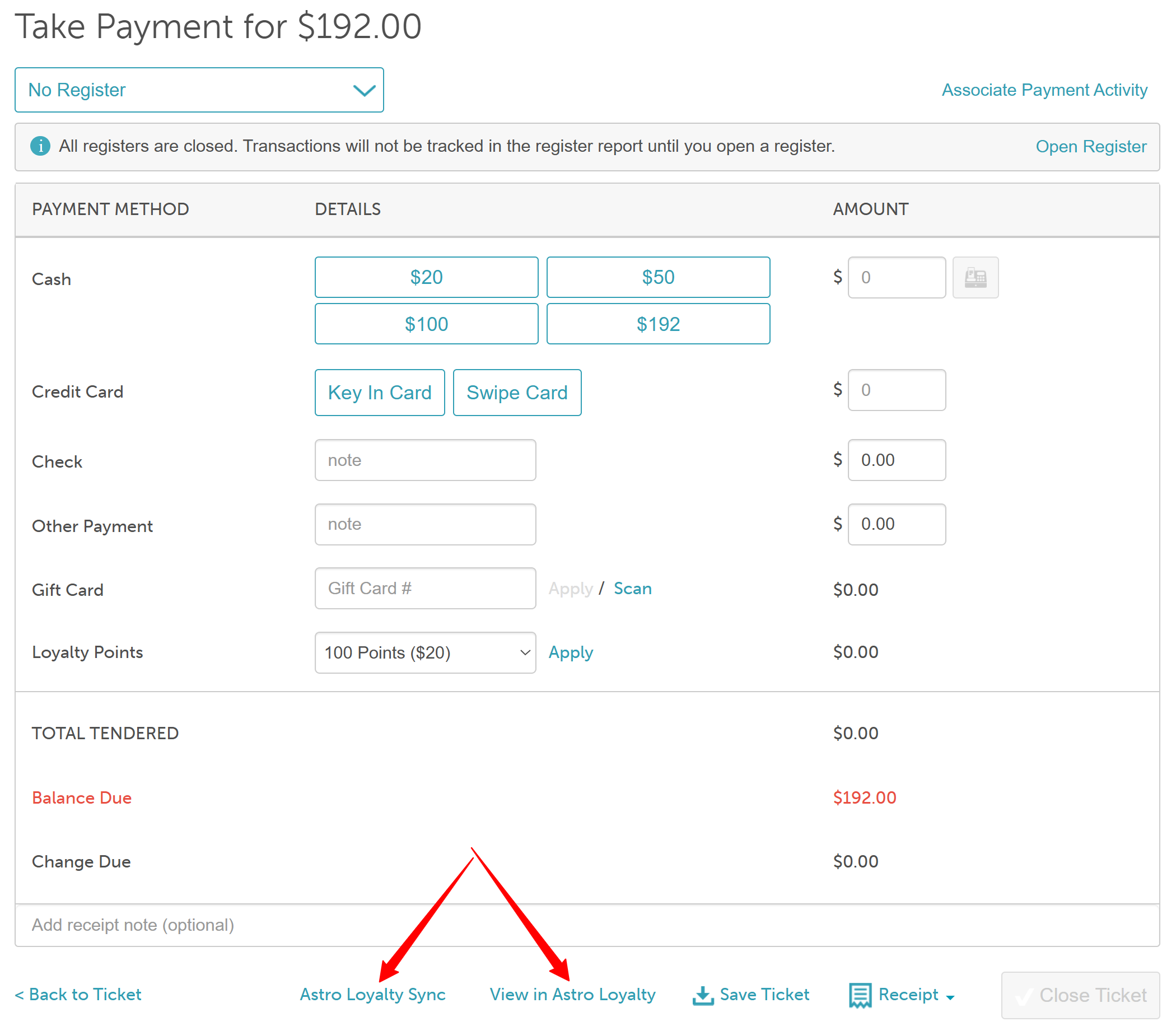Go back via Back to Ticket

tap(78, 994)
